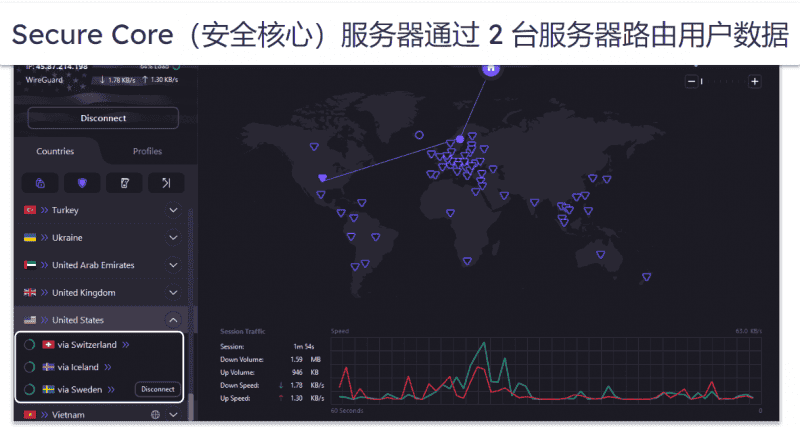Select the India server marker
The image size is (800, 427).
pyautogui.click(x=534, y=203)
